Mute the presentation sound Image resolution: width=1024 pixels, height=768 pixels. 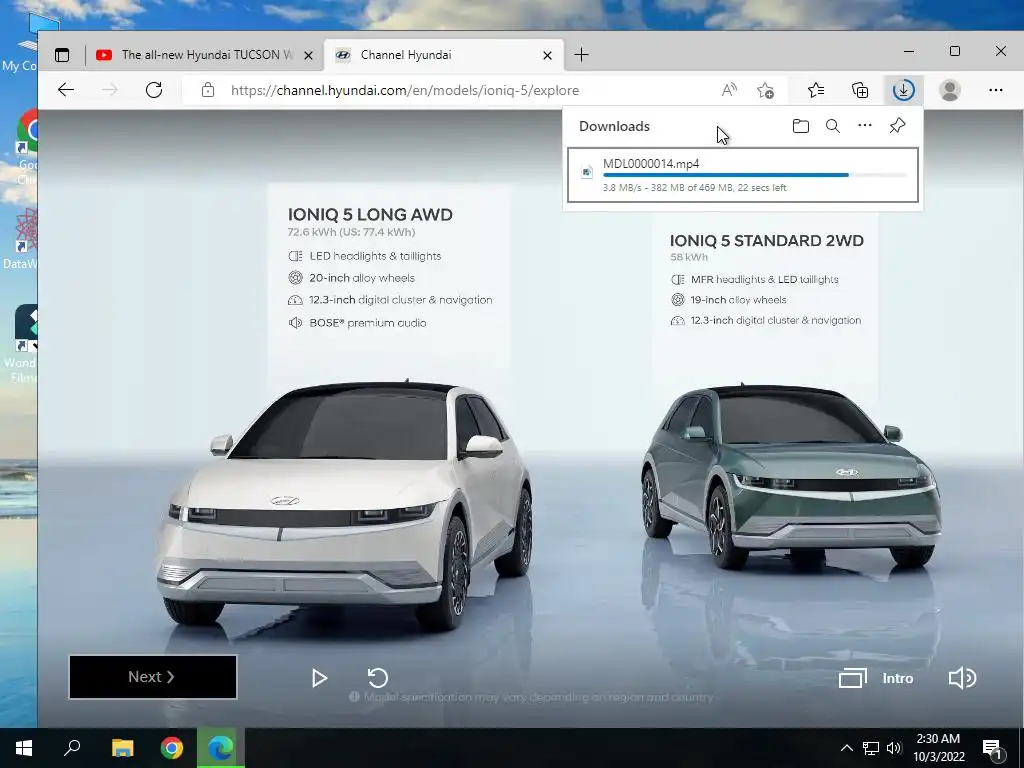(x=962, y=678)
